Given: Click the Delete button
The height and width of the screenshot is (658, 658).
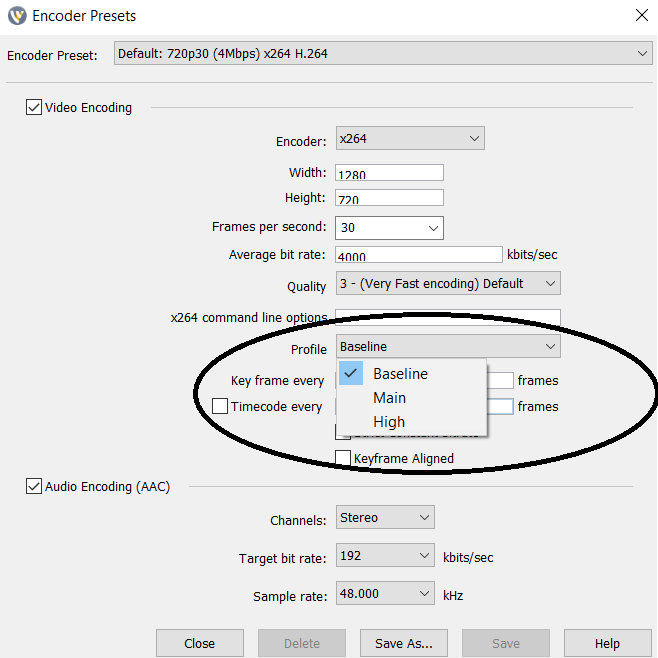Looking at the screenshot, I should 302,643.
